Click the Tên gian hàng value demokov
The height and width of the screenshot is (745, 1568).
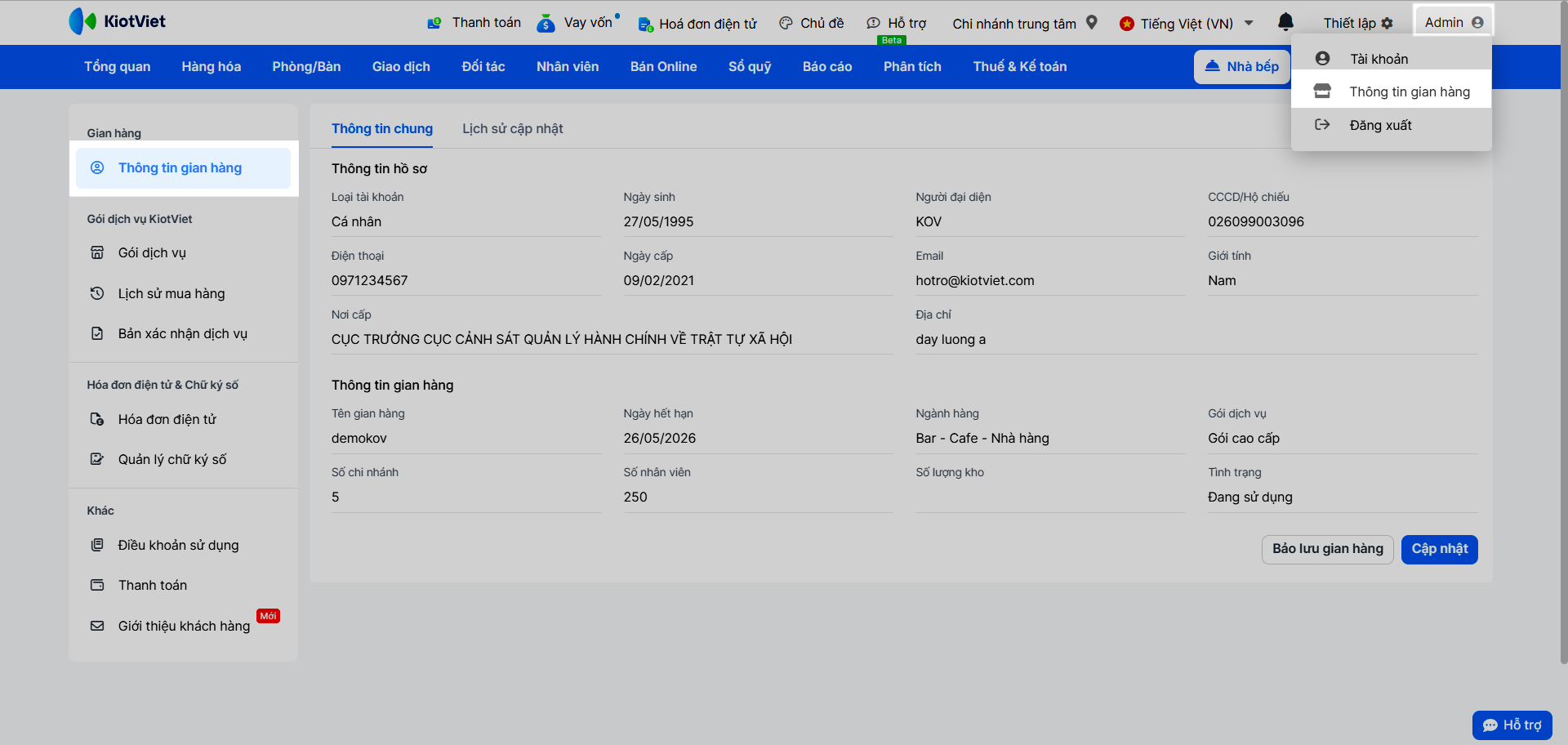(x=359, y=439)
